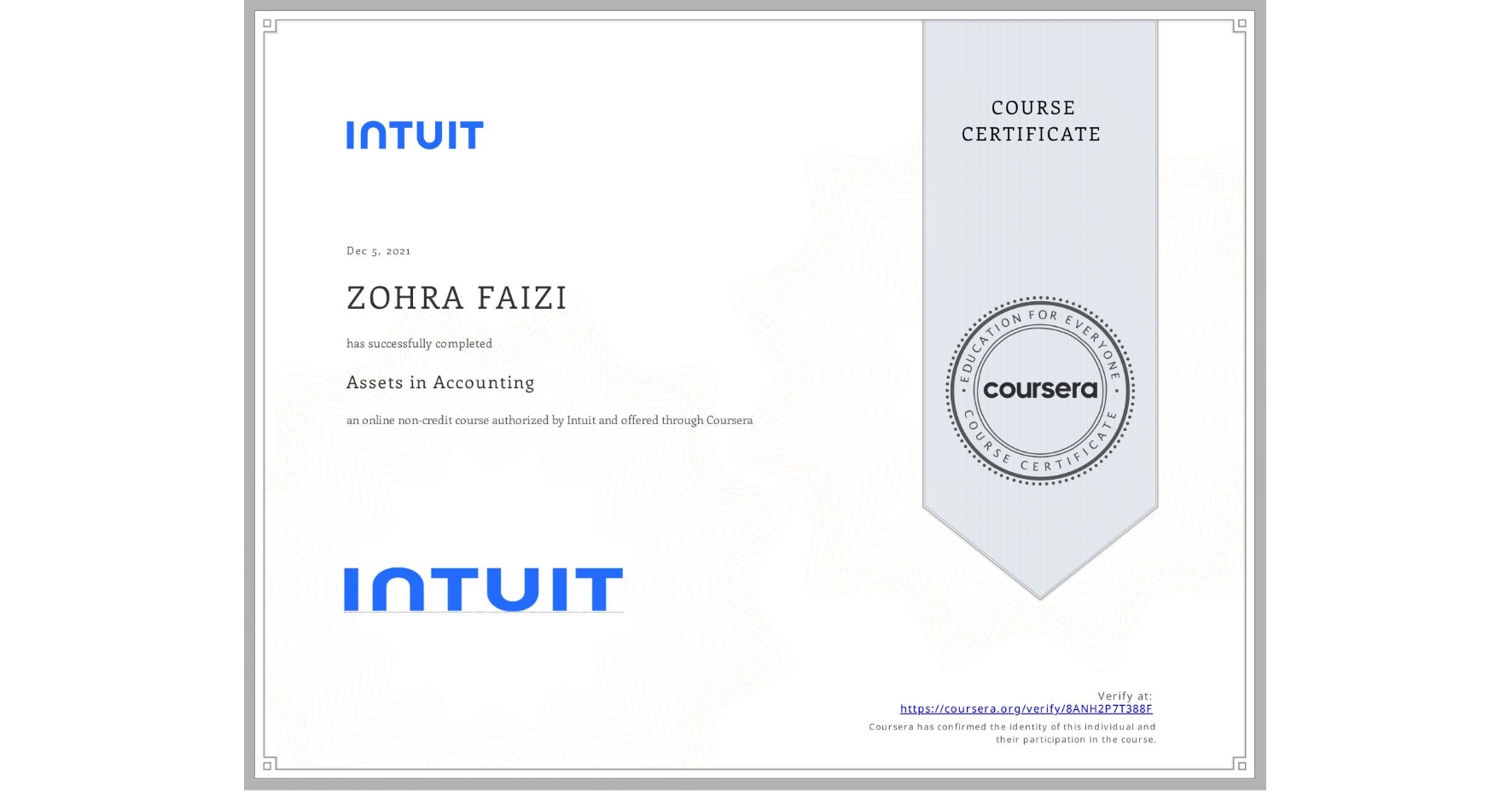Click the course title Assets in Accounting
The width and height of the screenshot is (1512, 792).
[440, 382]
